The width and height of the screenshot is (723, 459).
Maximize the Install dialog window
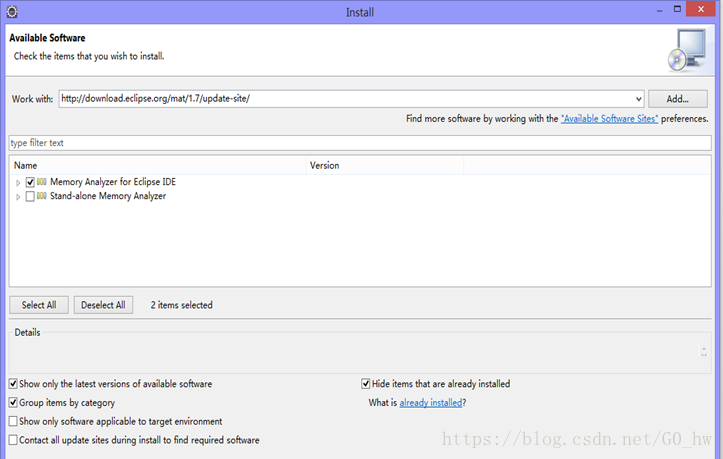[x=677, y=9]
